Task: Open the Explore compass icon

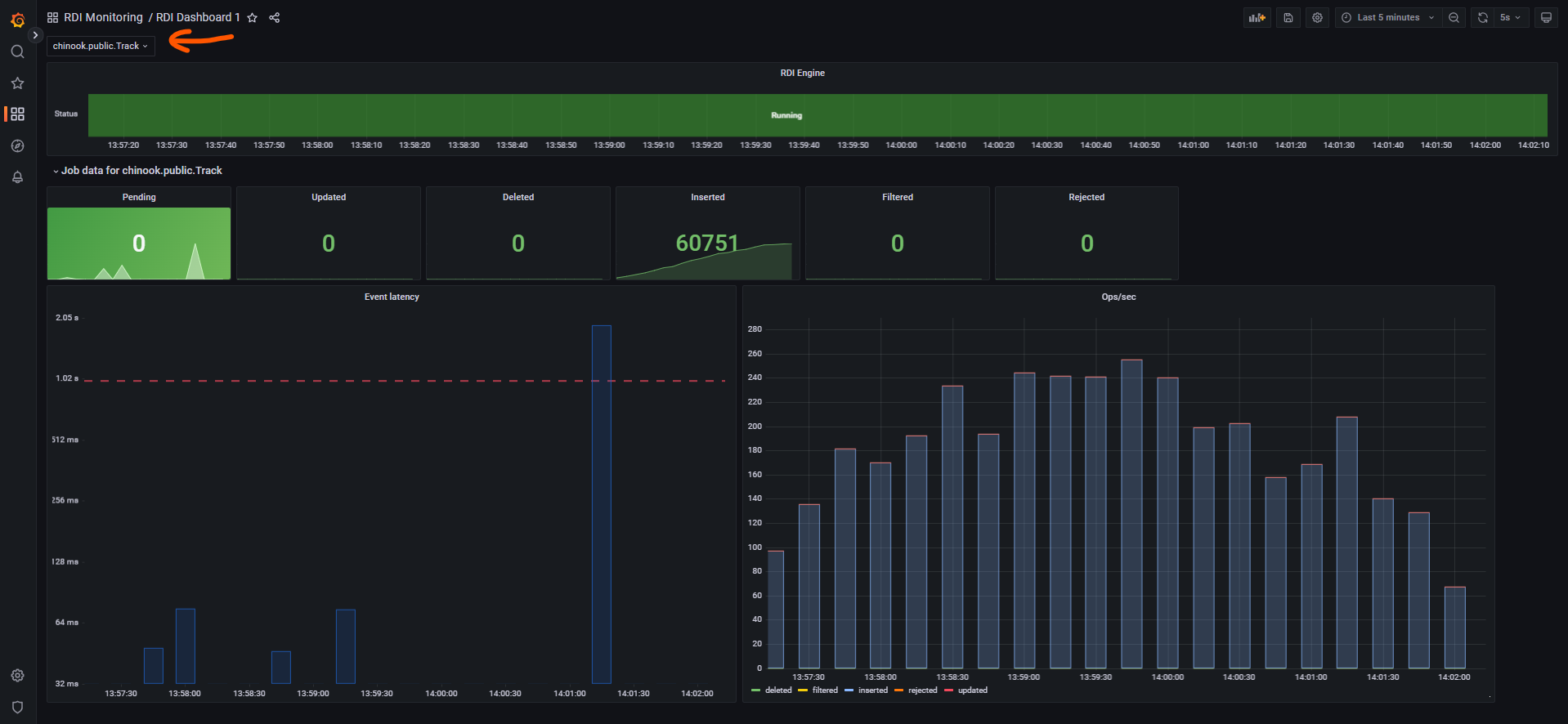Action: pos(17,145)
